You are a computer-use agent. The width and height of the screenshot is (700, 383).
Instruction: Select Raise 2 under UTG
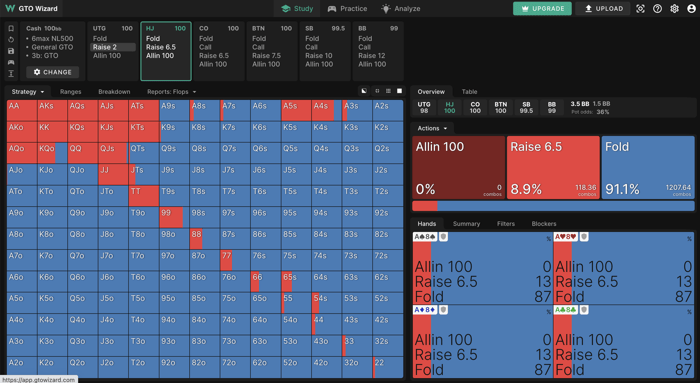click(x=113, y=47)
